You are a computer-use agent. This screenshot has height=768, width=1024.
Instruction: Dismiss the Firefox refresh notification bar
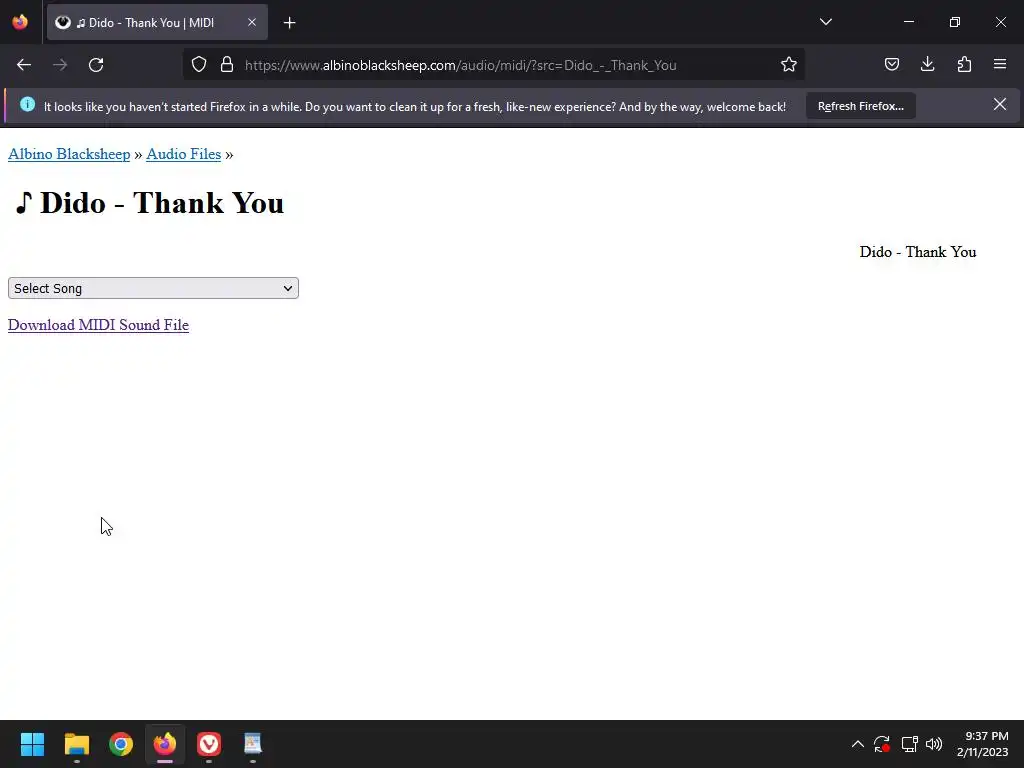coord(1000,104)
